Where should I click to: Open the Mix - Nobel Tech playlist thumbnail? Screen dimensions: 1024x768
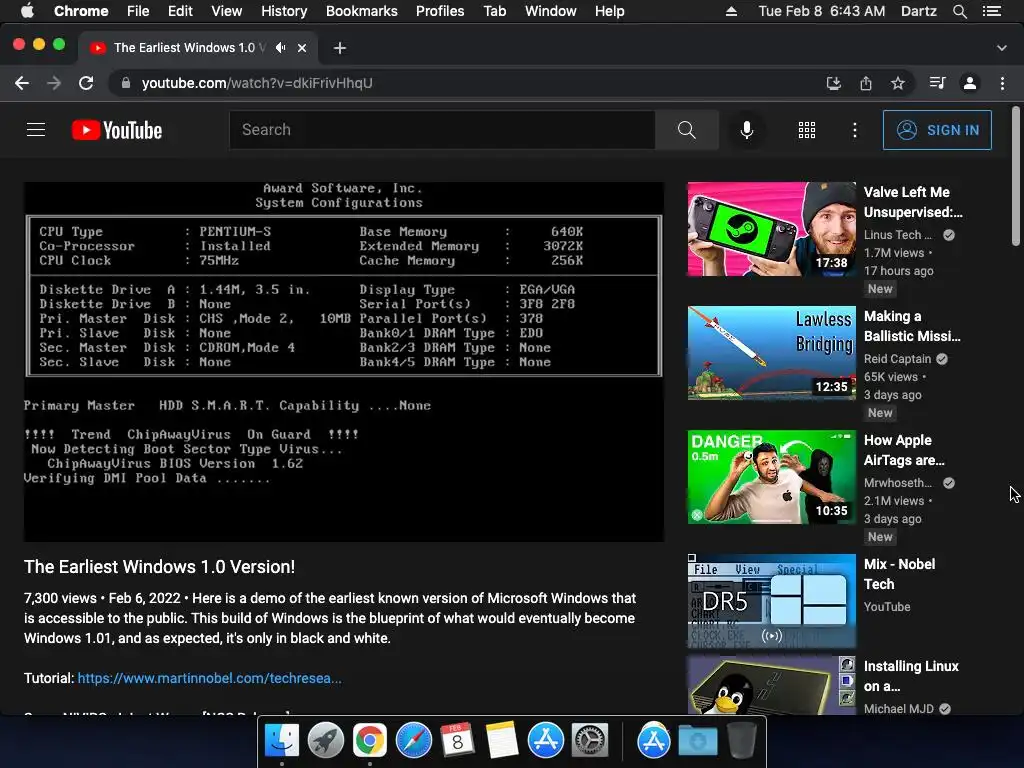(x=771, y=601)
